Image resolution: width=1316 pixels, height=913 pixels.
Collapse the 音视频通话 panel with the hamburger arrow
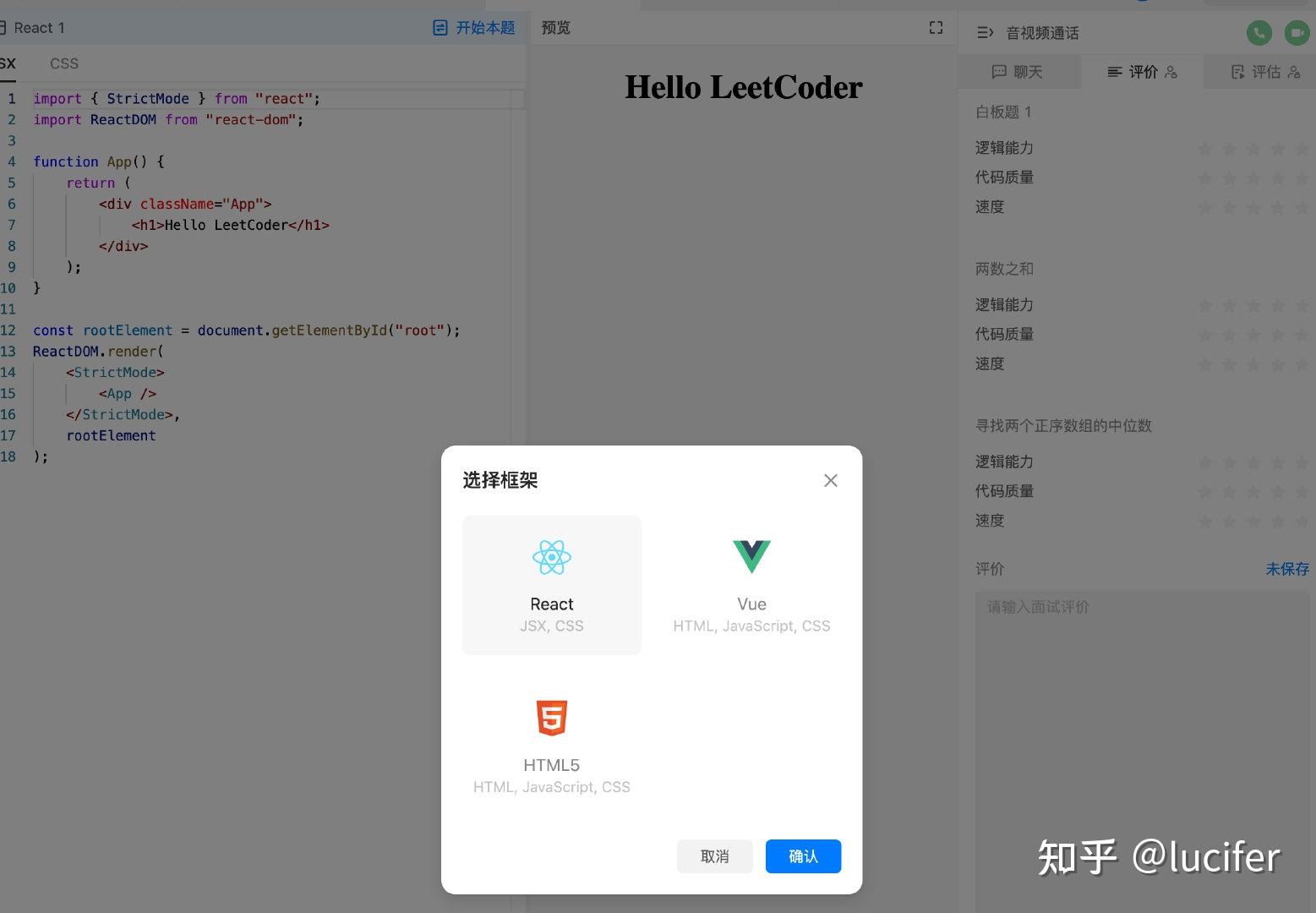pyautogui.click(x=985, y=32)
